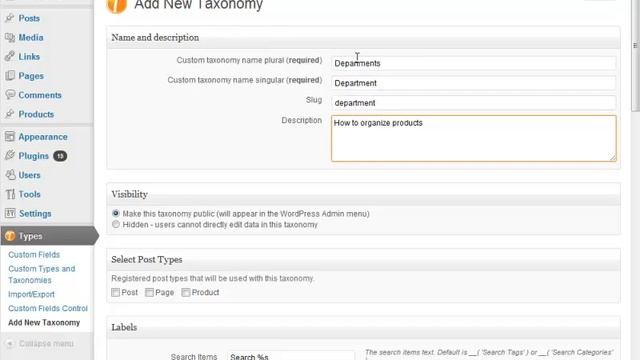This screenshot has height=360, width=640.
Task: Click the Plugins plug icon
Action: pyautogui.click(x=10, y=156)
